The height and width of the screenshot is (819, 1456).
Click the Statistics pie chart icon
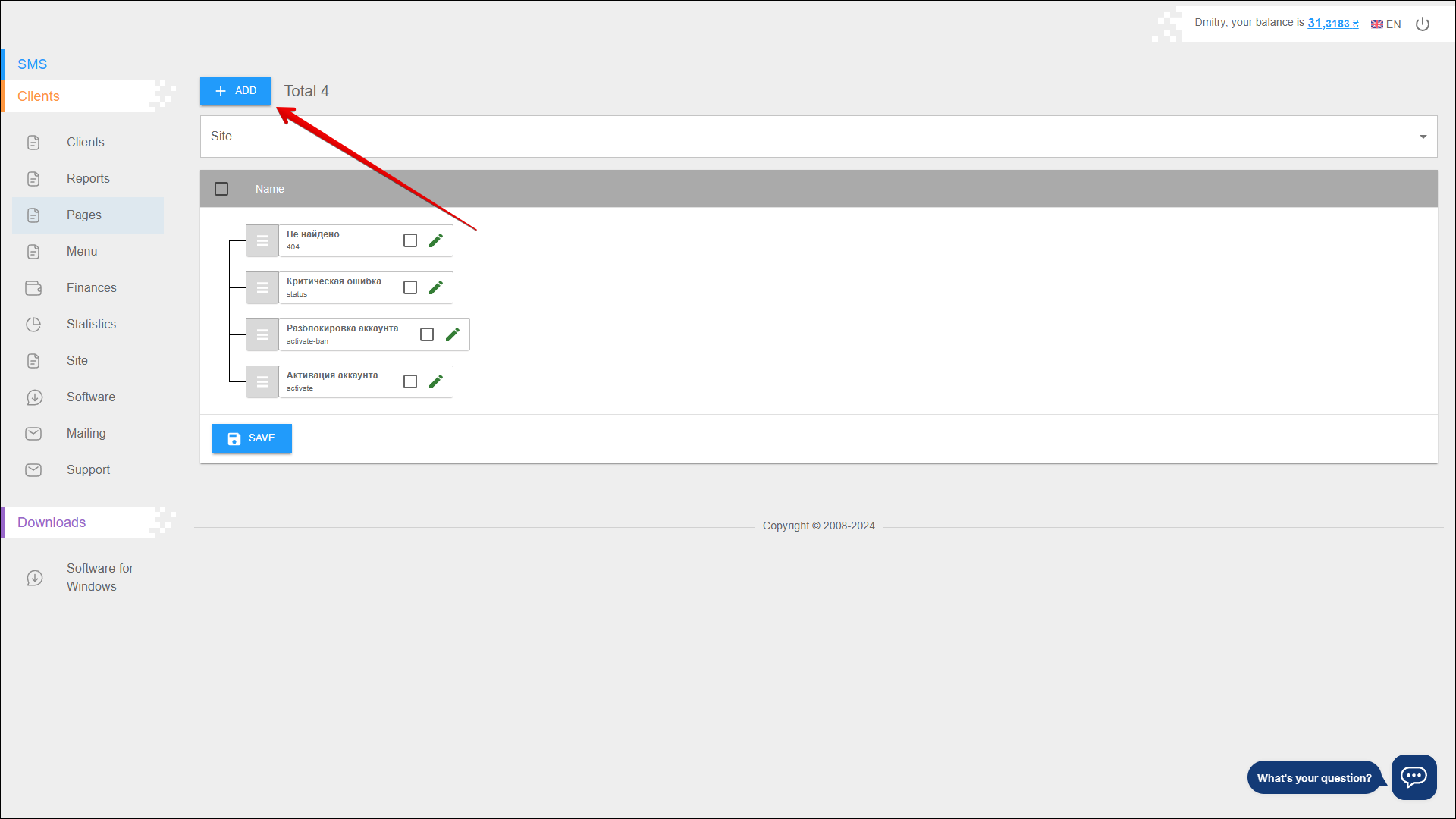tap(33, 325)
